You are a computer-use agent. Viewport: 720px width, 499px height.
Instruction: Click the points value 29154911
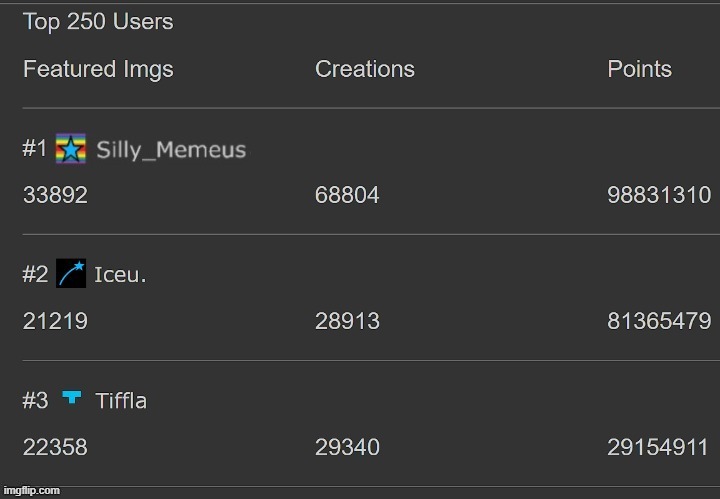pos(659,447)
